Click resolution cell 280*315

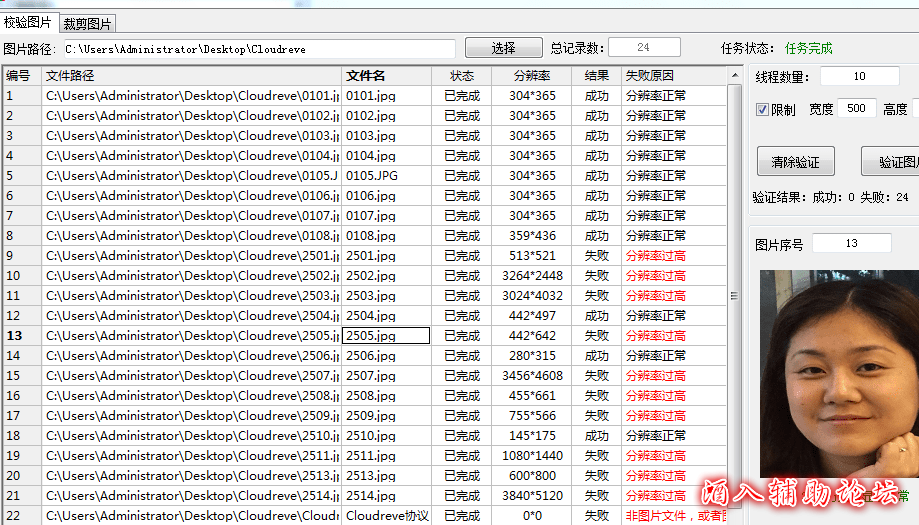532,356
